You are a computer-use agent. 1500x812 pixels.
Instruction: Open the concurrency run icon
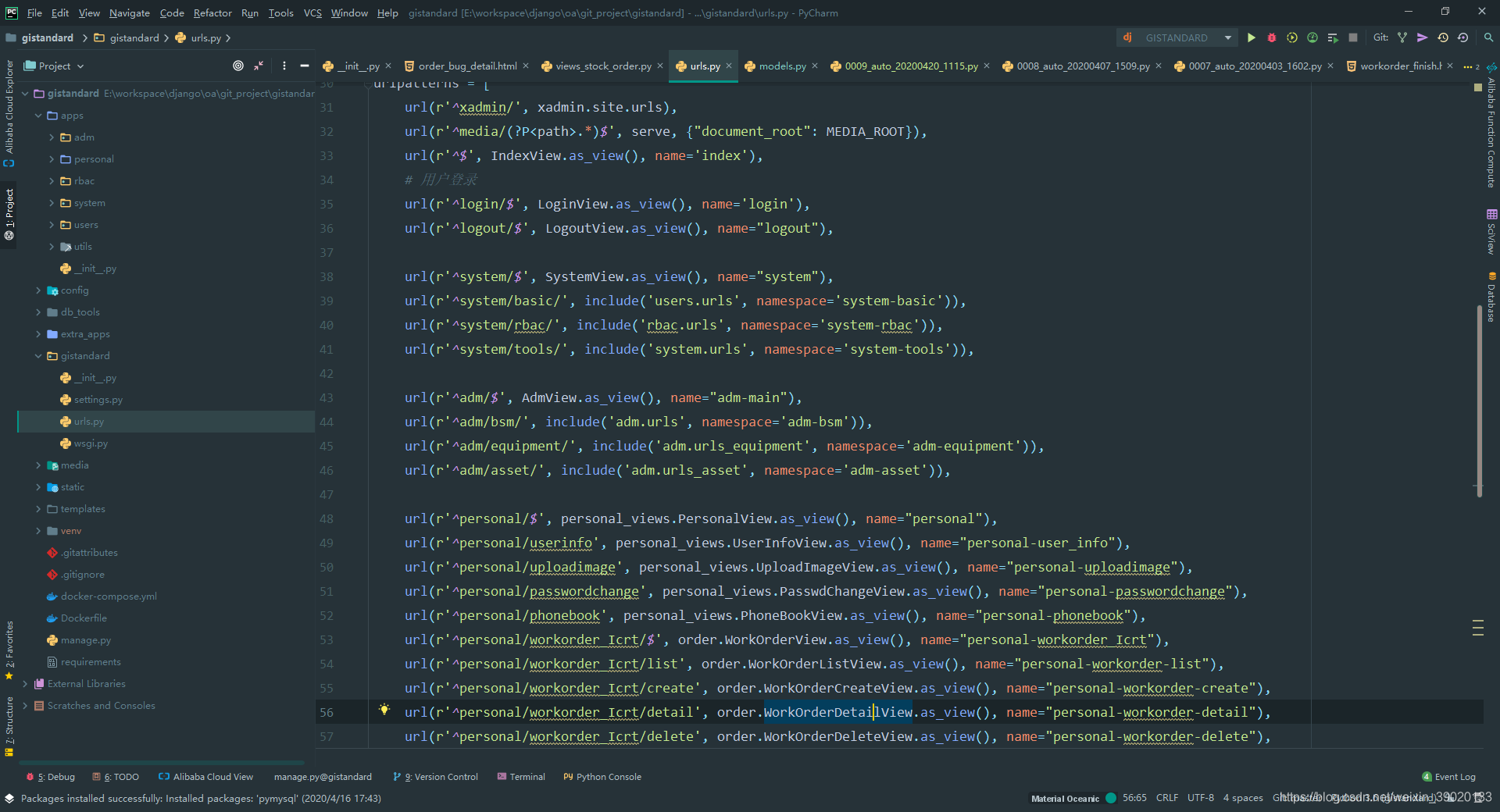point(1333,37)
